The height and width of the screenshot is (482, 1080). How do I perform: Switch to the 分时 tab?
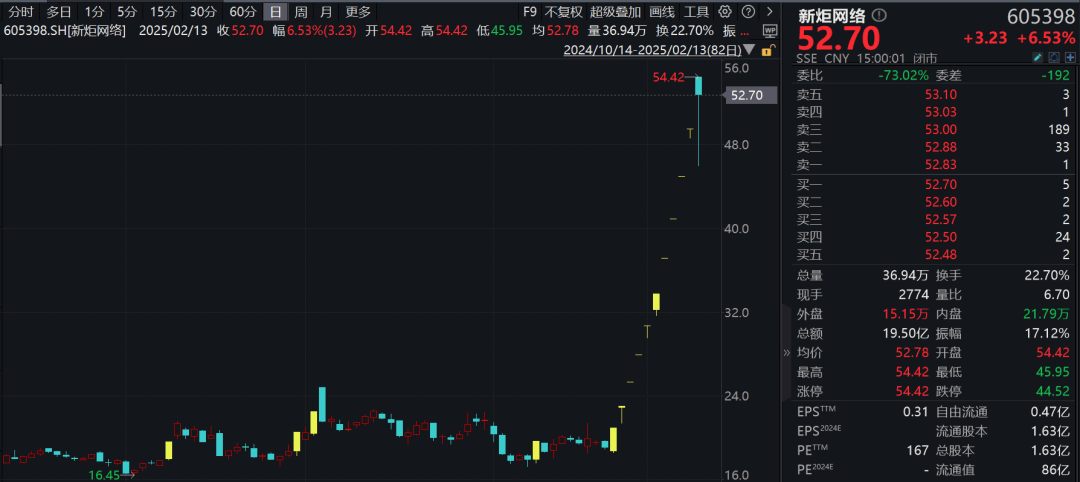point(21,12)
